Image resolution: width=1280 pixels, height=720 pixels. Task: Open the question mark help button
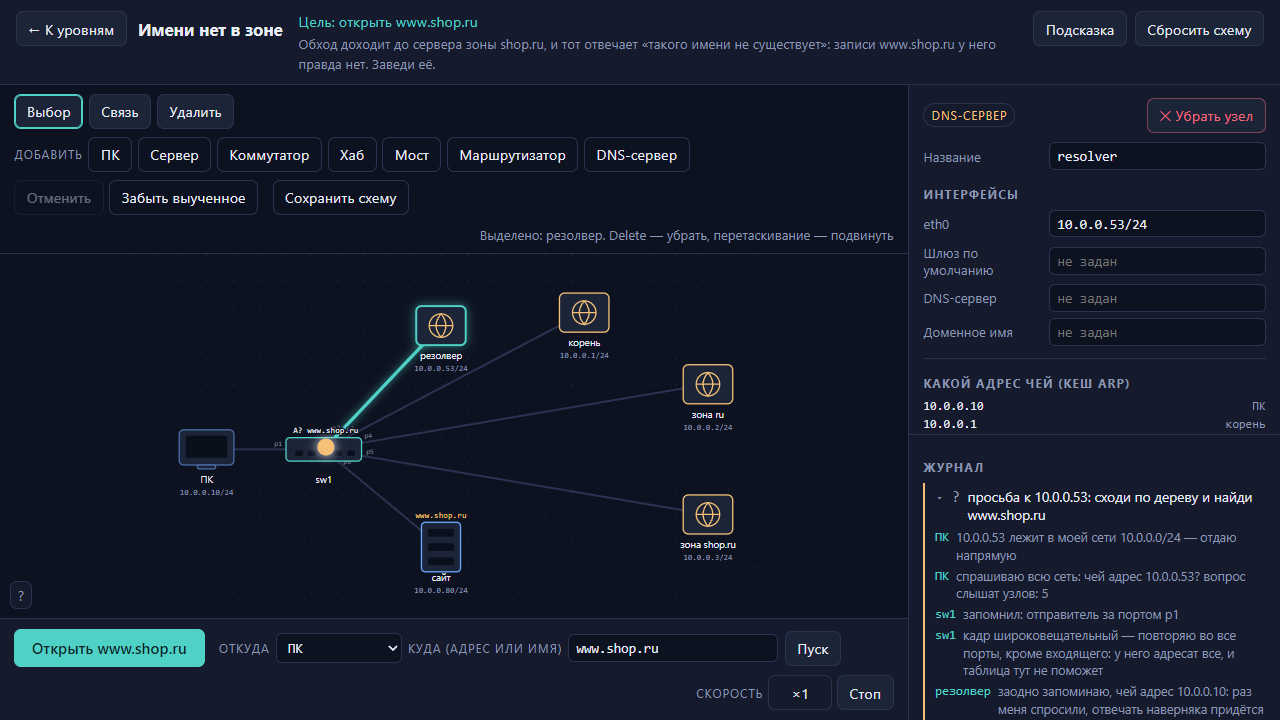pyautogui.click(x=20, y=595)
